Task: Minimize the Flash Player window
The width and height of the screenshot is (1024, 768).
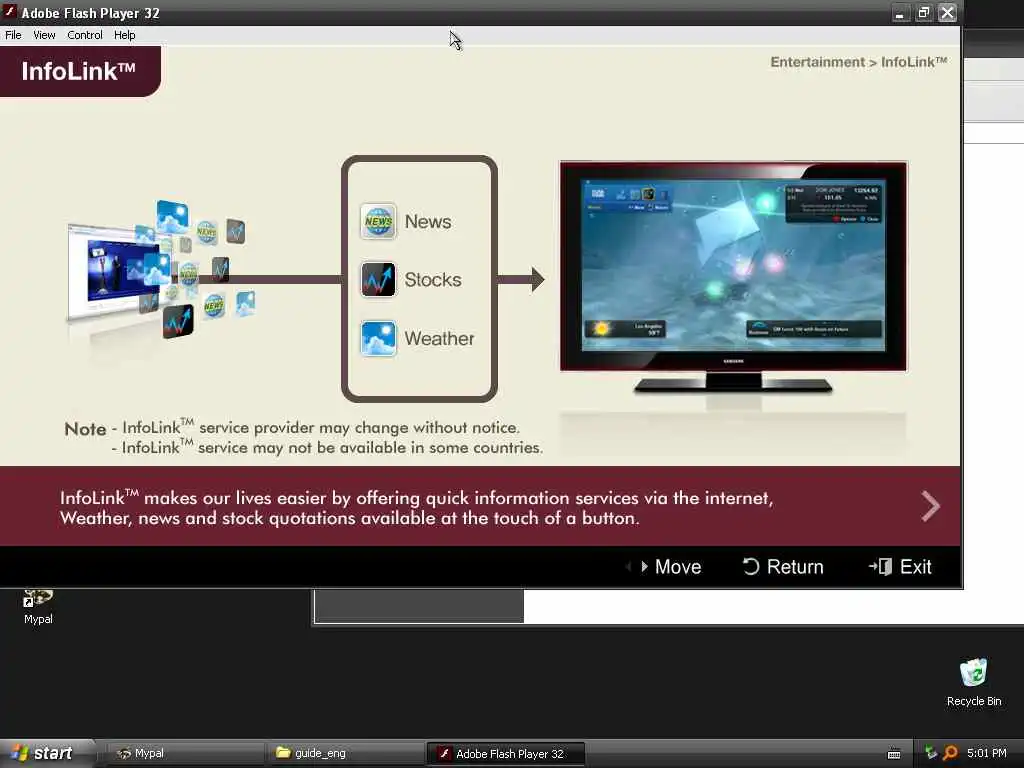Action: [x=900, y=12]
